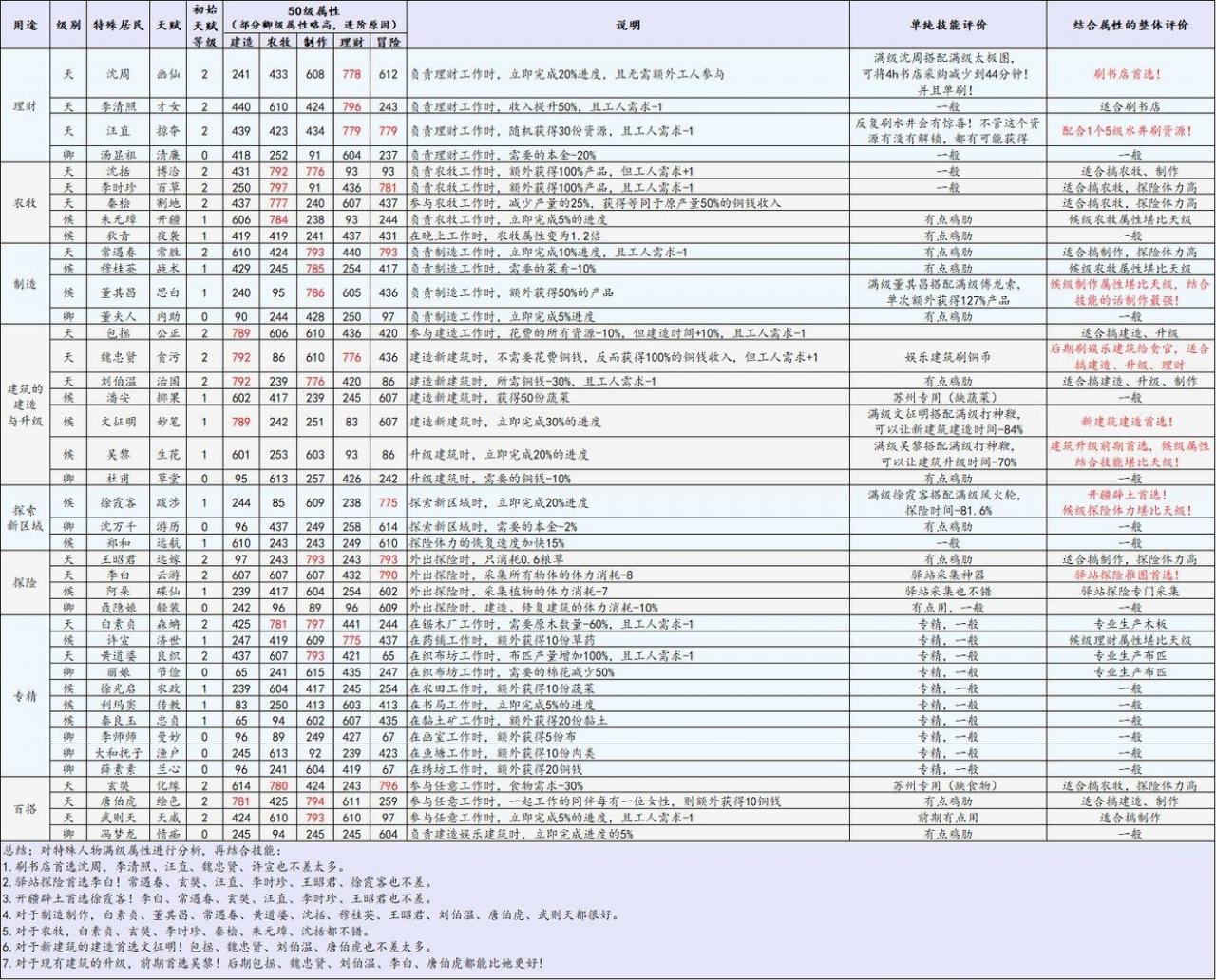Select the 理财 category cell
This screenshot has width=1216, height=980.
tap(26, 106)
